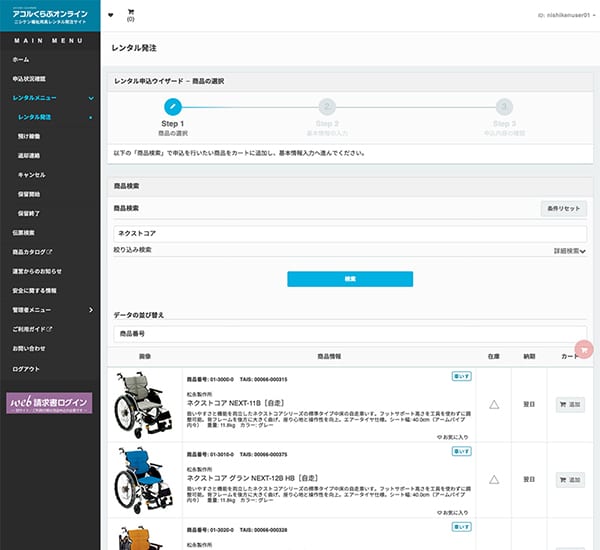The width and height of the screenshot is (600, 550).
Task: Open 伝票検索 from the sidebar menu
Action: tap(24, 232)
